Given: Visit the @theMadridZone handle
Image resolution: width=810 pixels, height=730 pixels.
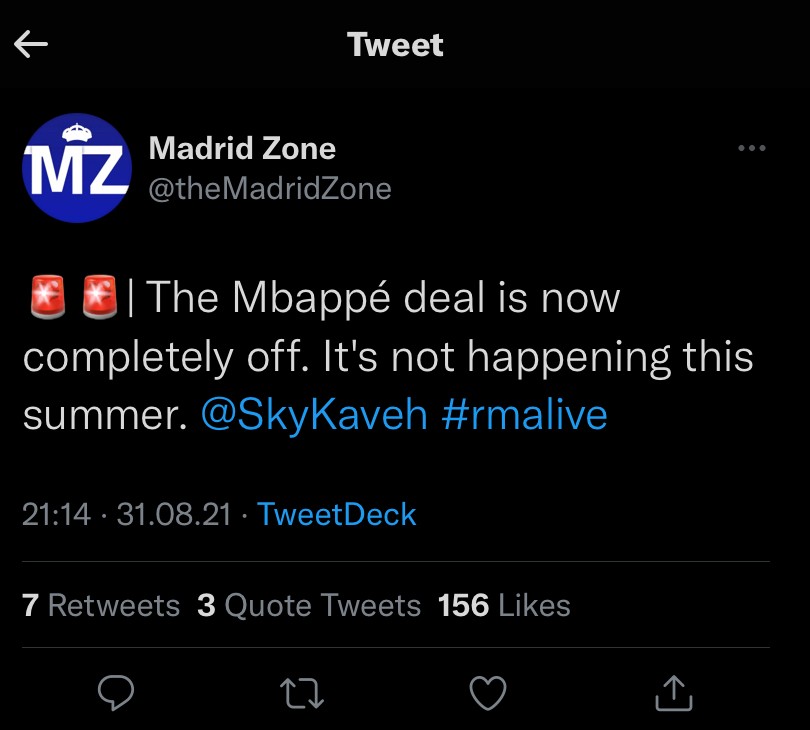Looking at the screenshot, I should (x=269, y=187).
